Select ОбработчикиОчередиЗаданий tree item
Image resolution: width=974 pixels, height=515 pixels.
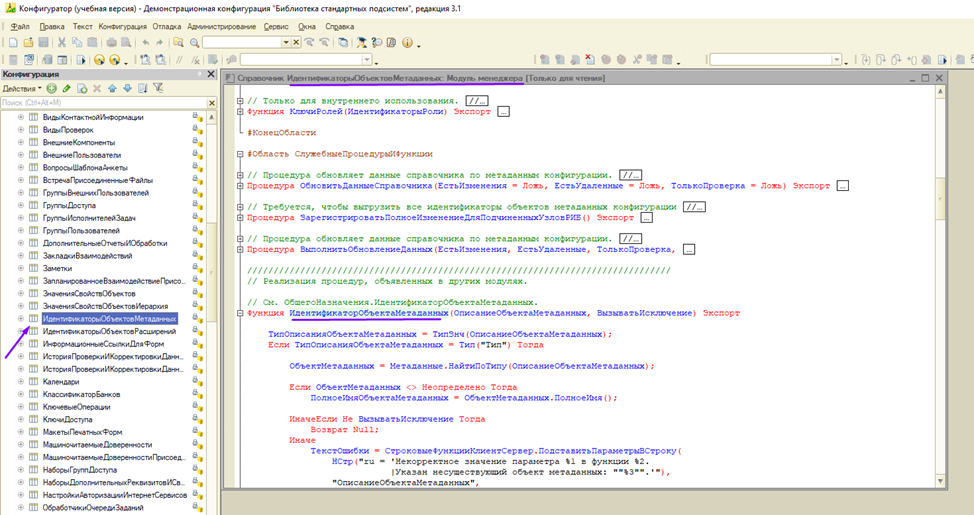pos(93,508)
